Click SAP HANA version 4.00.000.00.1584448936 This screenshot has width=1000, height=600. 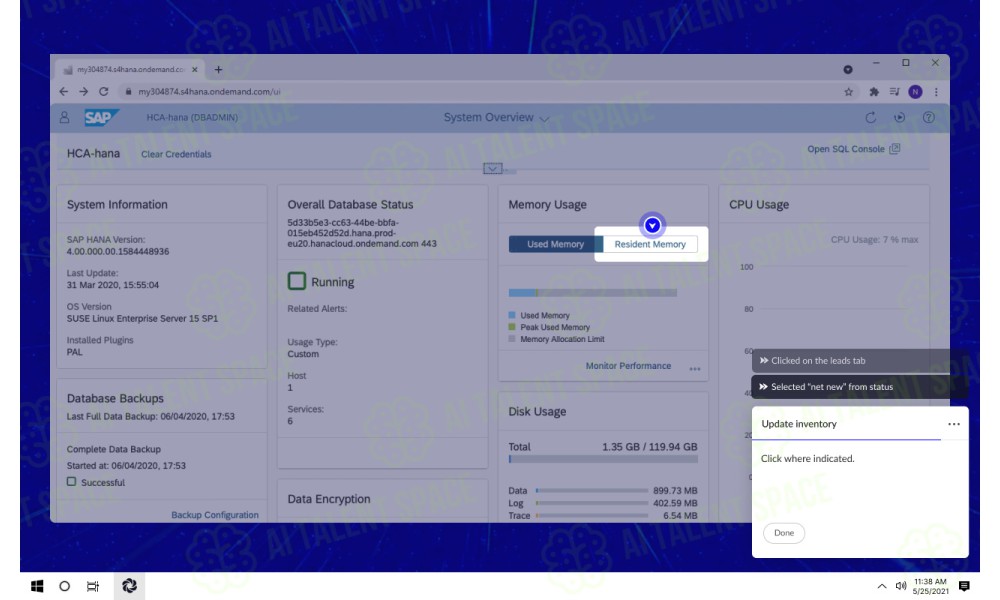click(x=118, y=251)
